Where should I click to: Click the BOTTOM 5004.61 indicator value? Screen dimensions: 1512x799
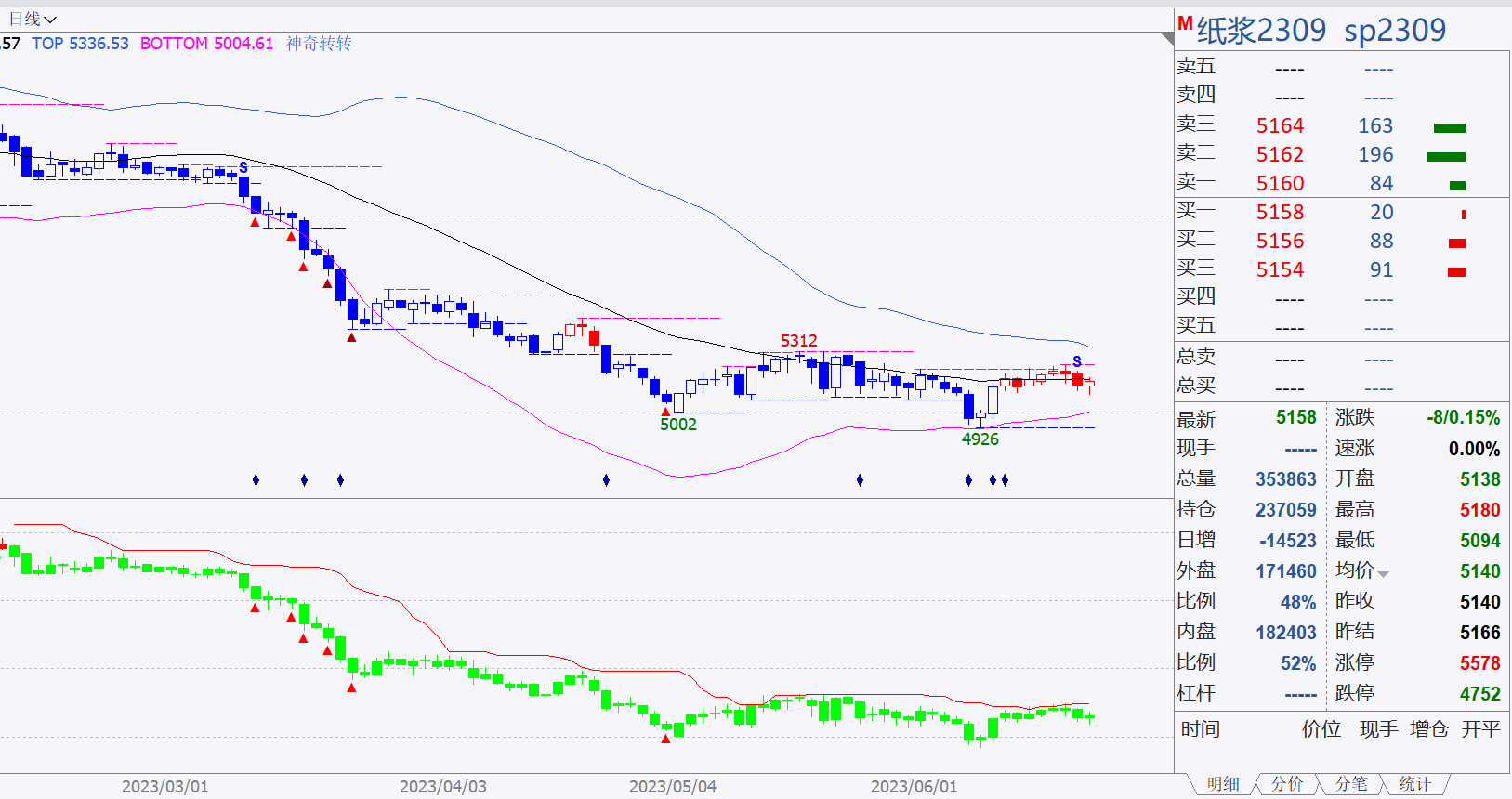click(207, 44)
